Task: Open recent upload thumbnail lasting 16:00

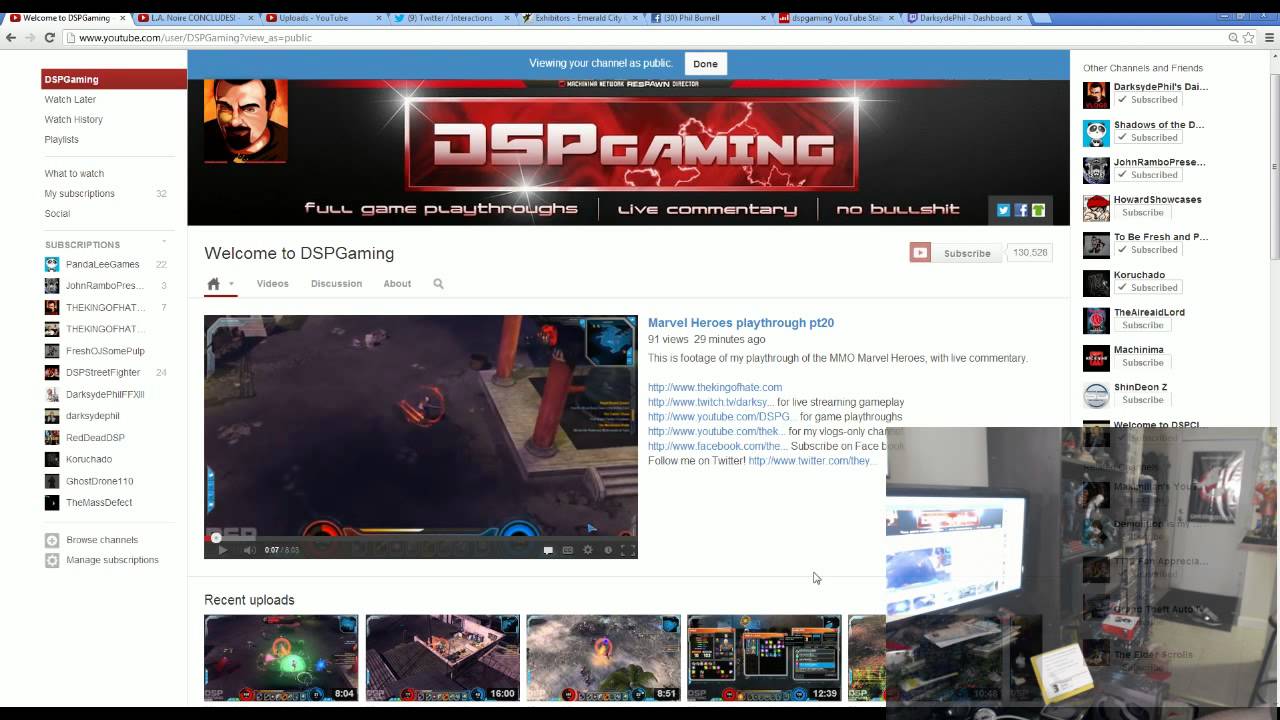Action: (x=442, y=657)
